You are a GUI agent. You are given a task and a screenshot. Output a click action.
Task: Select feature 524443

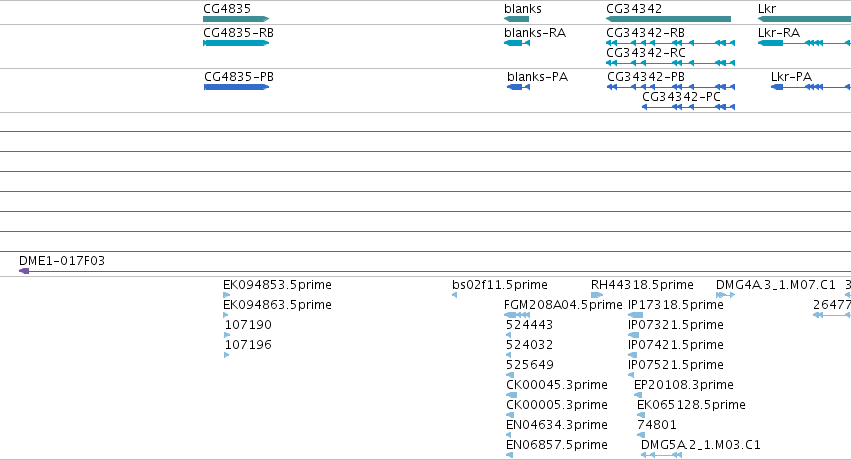(x=509, y=335)
